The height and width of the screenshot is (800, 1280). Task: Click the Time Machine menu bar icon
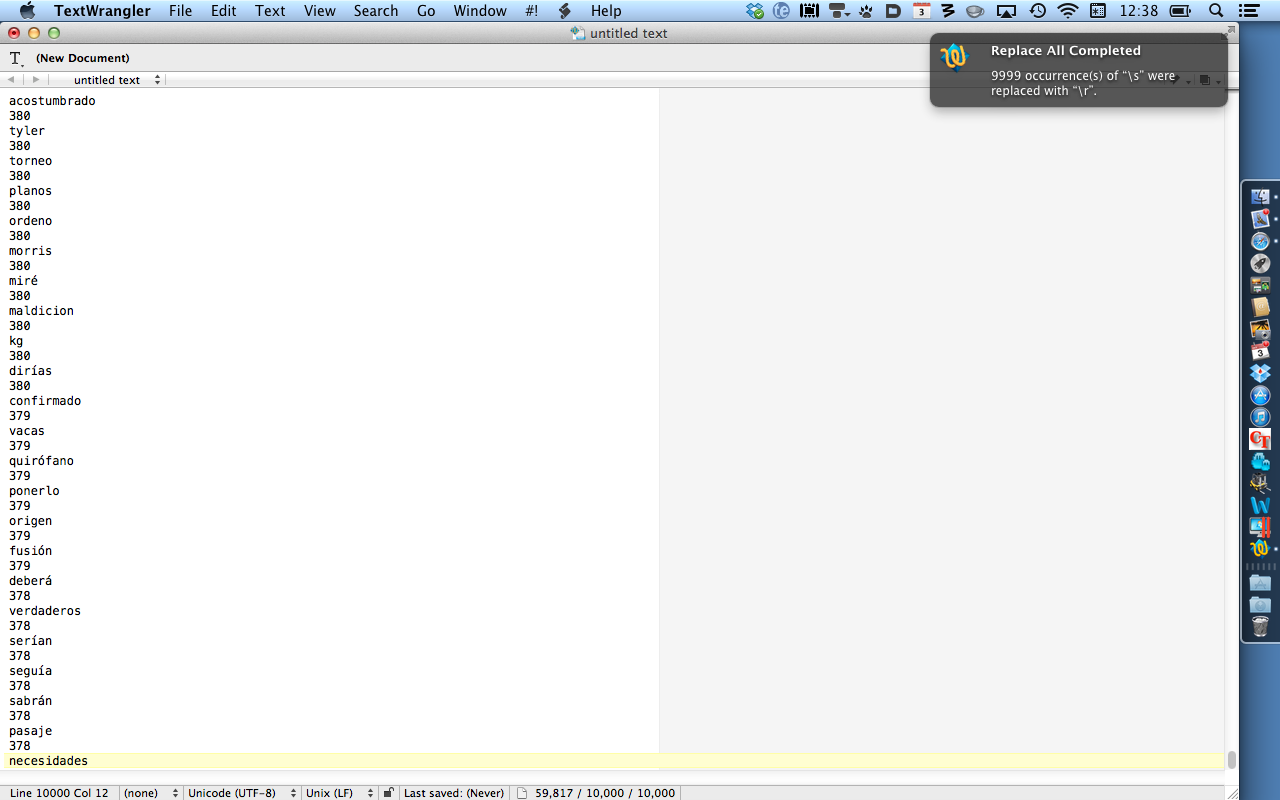pyautogui.click(x=1038, y=11)
